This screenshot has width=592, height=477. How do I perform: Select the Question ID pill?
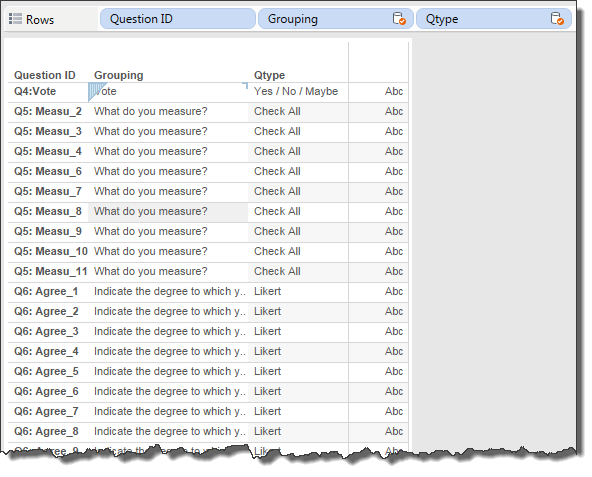click(178, 19)
